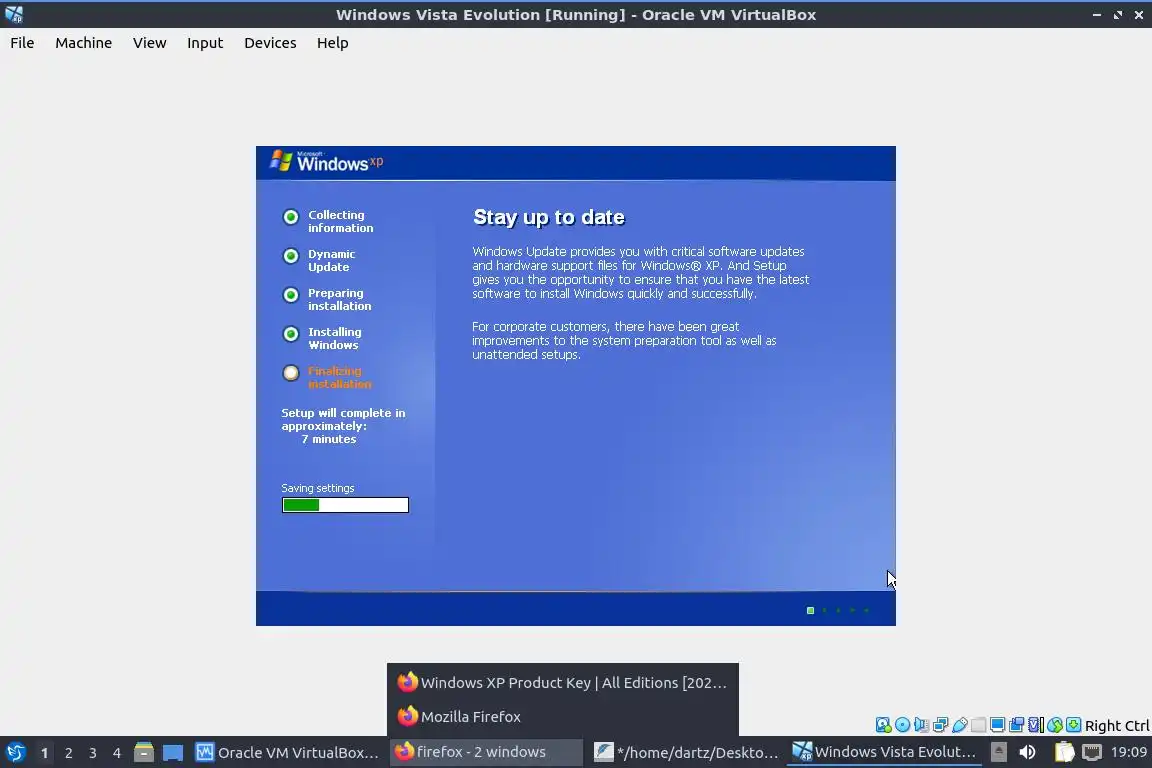Viewport: 1152px width, 768px height.
Task: Click the Saving settings label
Action: pyautogui.click(x=317, y=488)
